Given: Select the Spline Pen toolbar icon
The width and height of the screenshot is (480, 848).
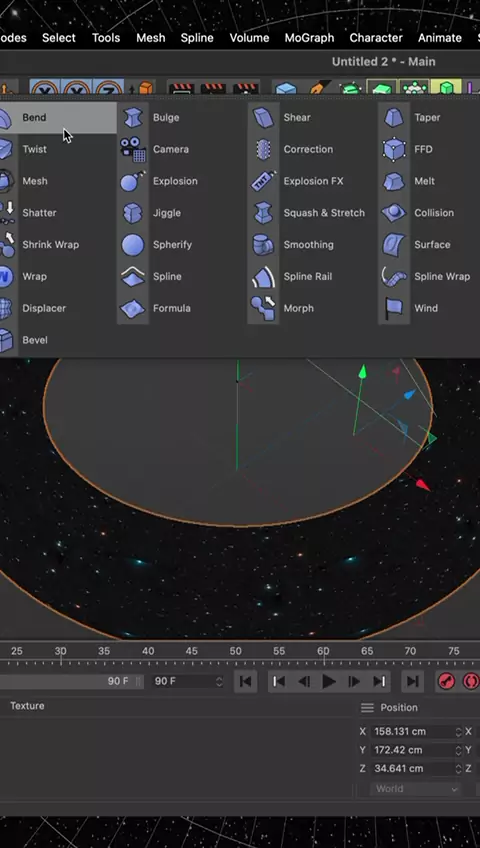Looking at the screenshot, I should click(319, 89).
